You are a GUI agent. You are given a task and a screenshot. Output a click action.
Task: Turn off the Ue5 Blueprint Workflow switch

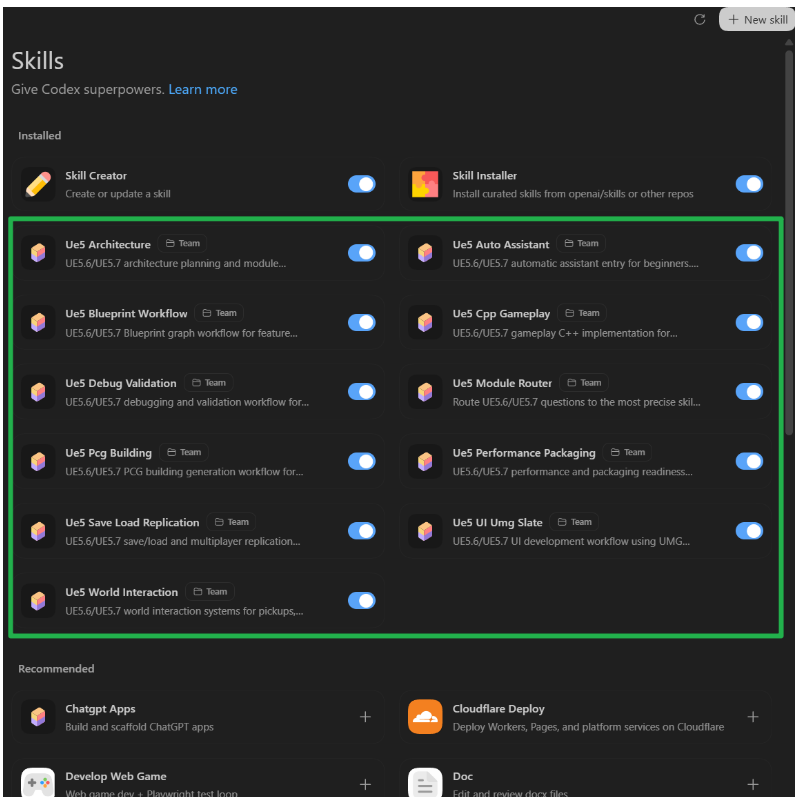[361, 322]
